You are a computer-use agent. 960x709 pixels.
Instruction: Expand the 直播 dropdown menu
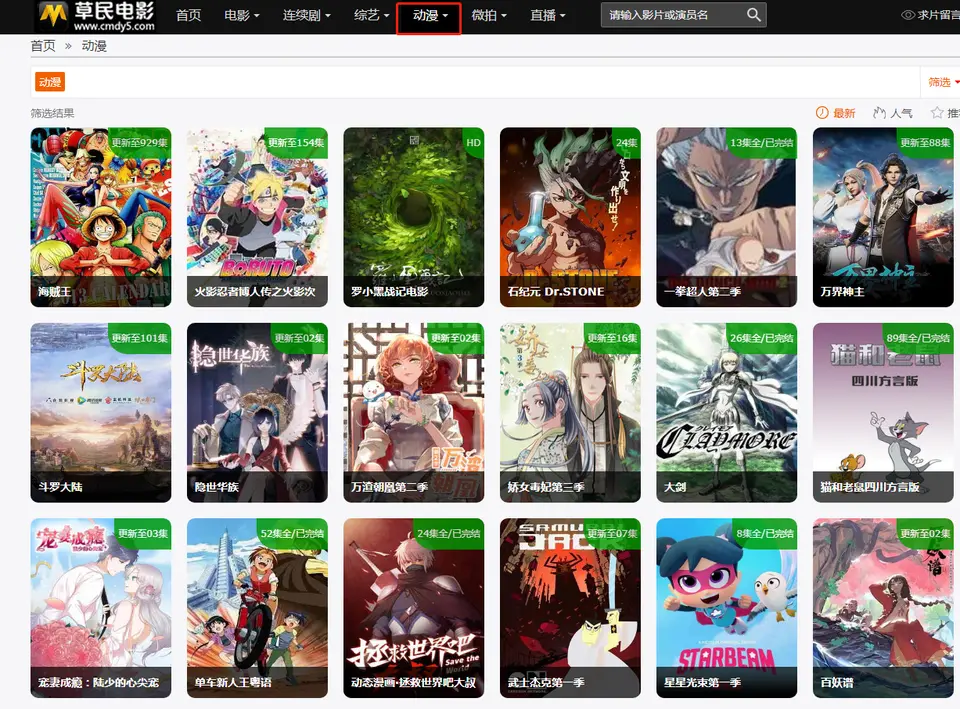tap(547, 15)
